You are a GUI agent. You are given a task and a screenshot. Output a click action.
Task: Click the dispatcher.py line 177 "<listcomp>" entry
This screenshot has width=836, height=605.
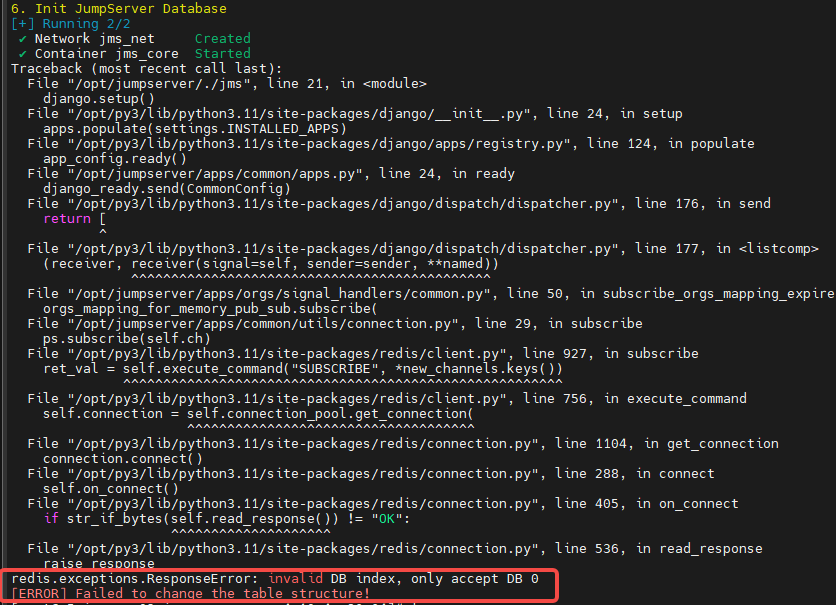tap(423, 248)
